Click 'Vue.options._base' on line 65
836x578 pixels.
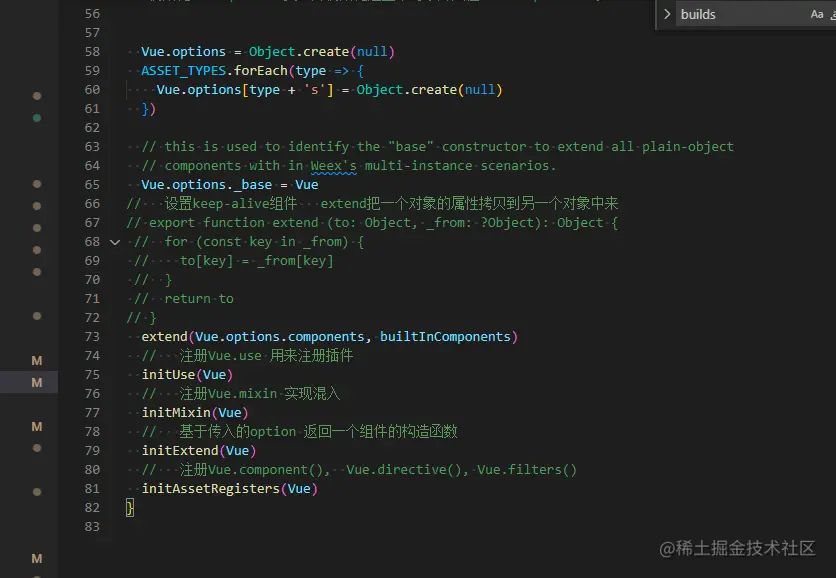tap(207, 184)
